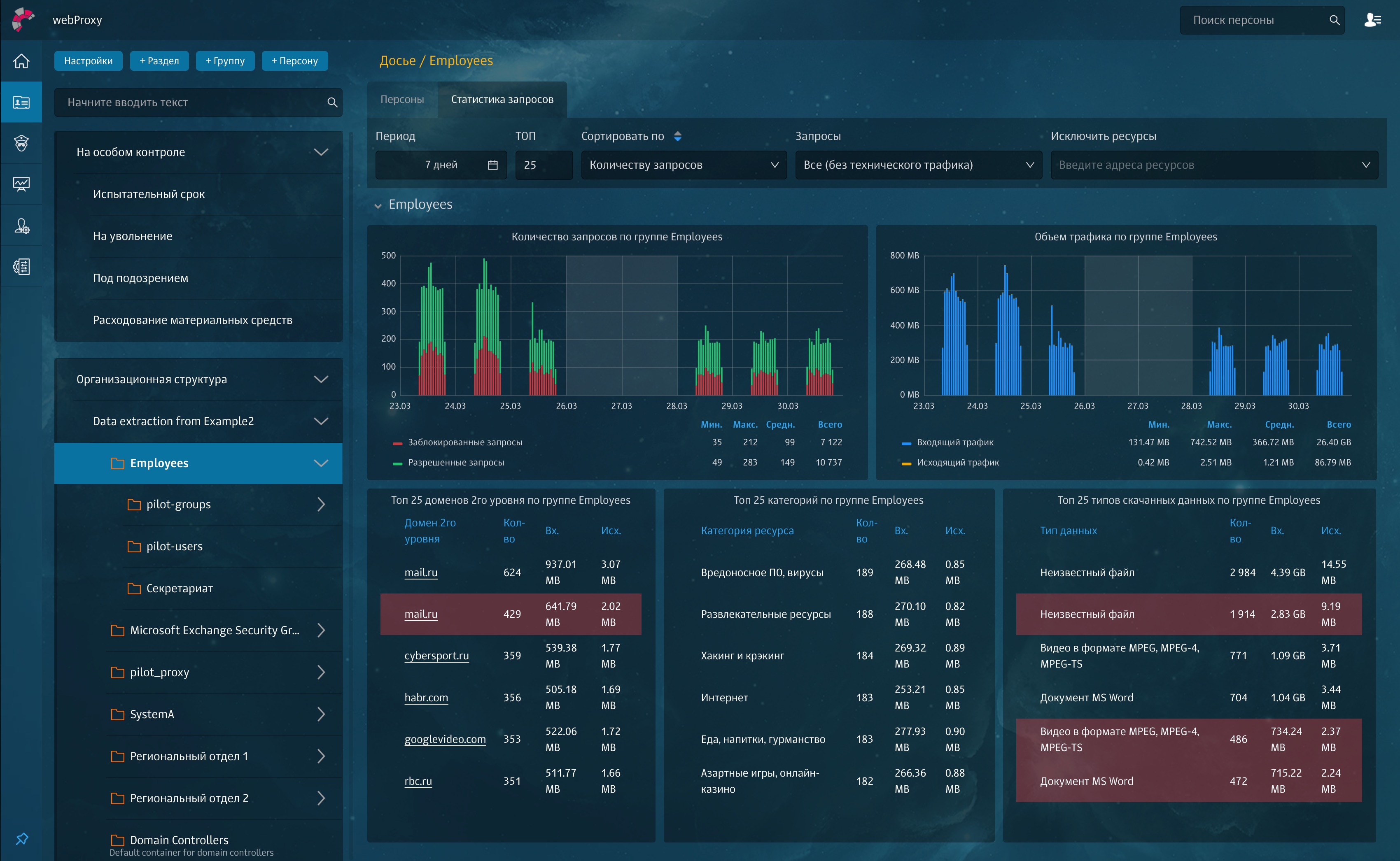
Task: Open the policeman face sidebar icon
Action: click(x=21, y=143)
